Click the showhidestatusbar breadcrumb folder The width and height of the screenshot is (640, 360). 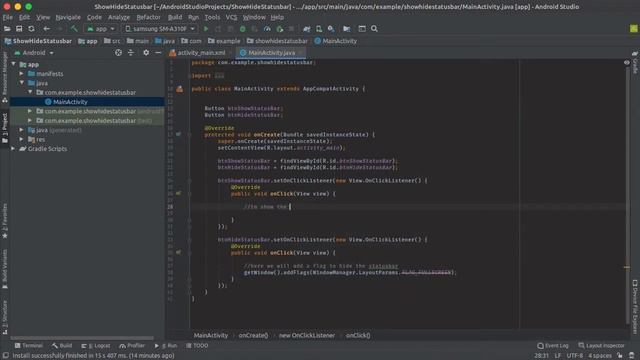click(277, 41)
